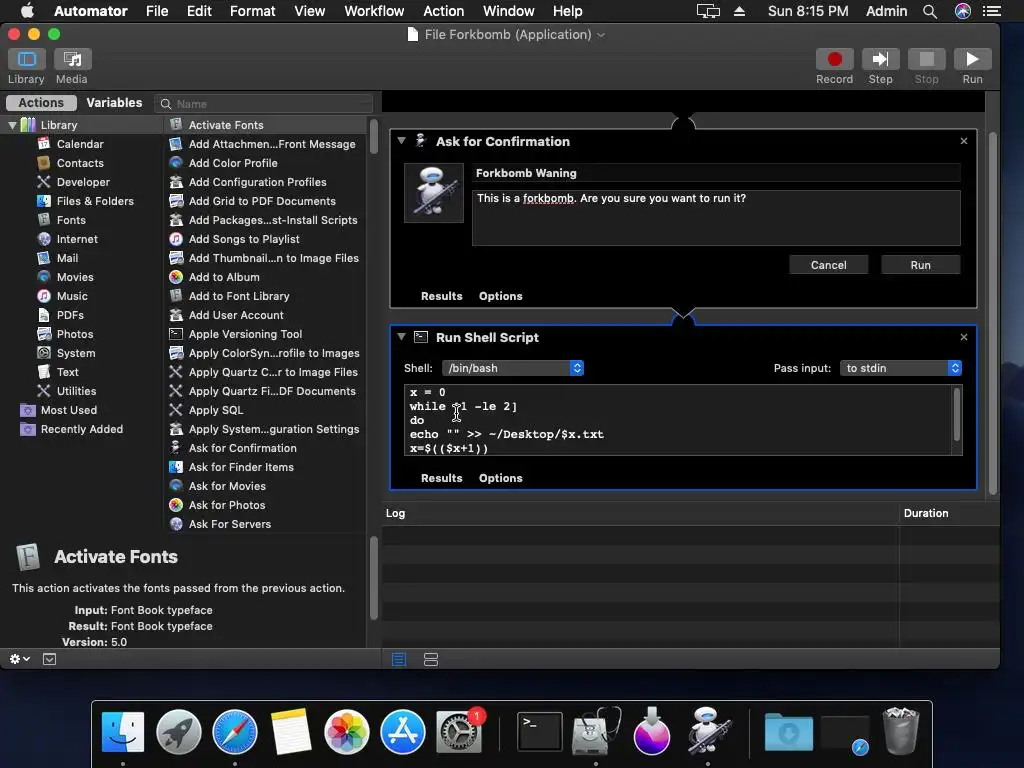Image resolution: width=1024 pixels, height=768 pixels.
Task: Select Utilities category in Library
Action: coord(76,391)
